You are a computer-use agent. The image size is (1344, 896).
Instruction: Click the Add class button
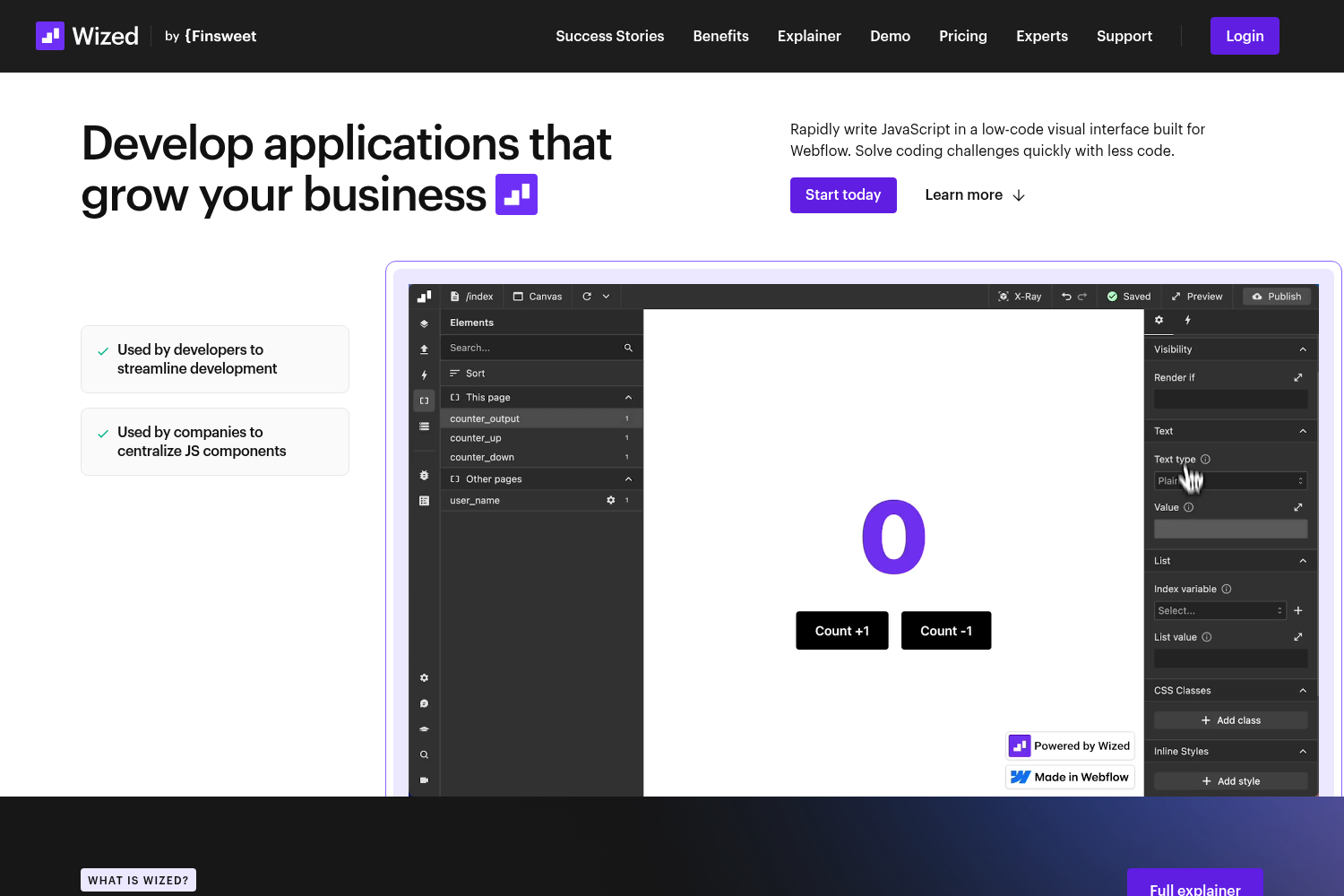[1230, 720]
